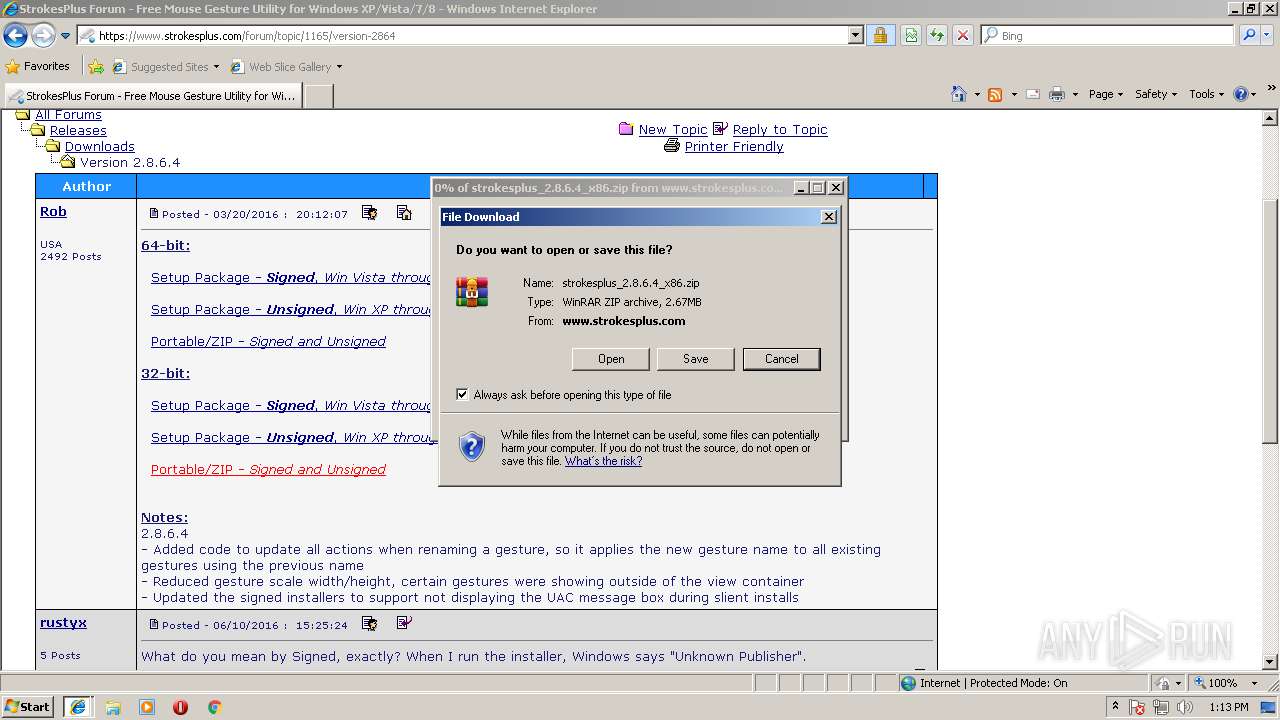Viewport: 1280px width, 720px height.
Task: Open the red 32-bit Portable/ZIP link
Action: coord(268,470)
